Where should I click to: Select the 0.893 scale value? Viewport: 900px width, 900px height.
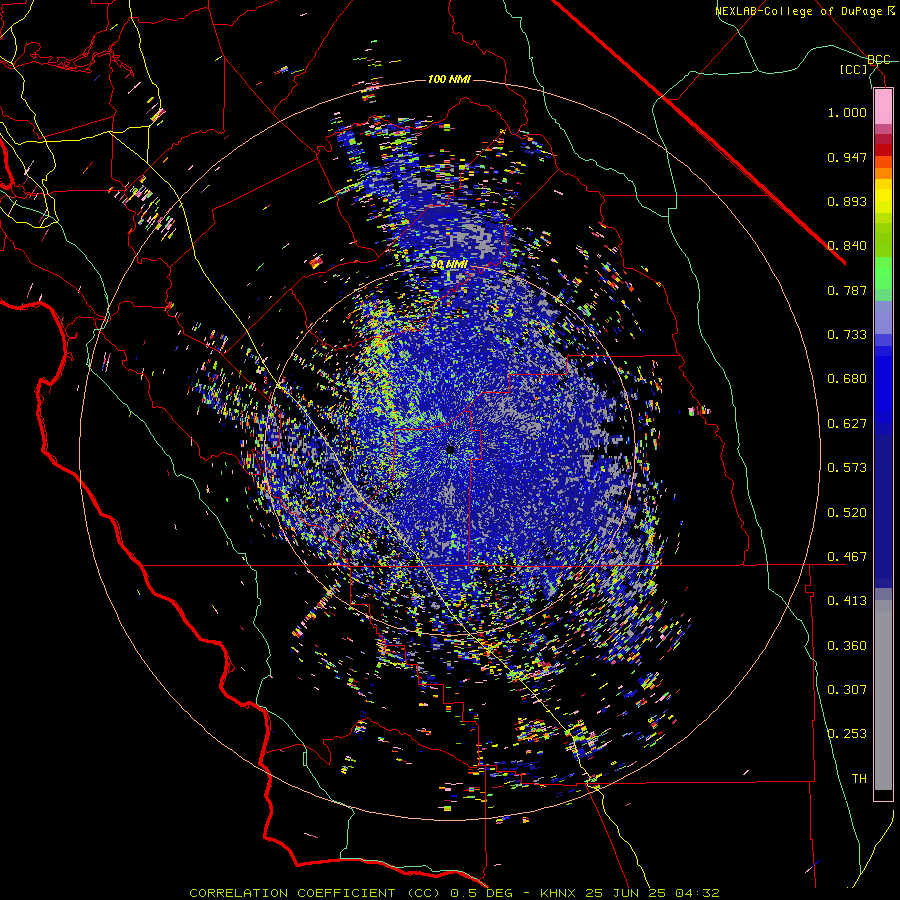[847, 201]
